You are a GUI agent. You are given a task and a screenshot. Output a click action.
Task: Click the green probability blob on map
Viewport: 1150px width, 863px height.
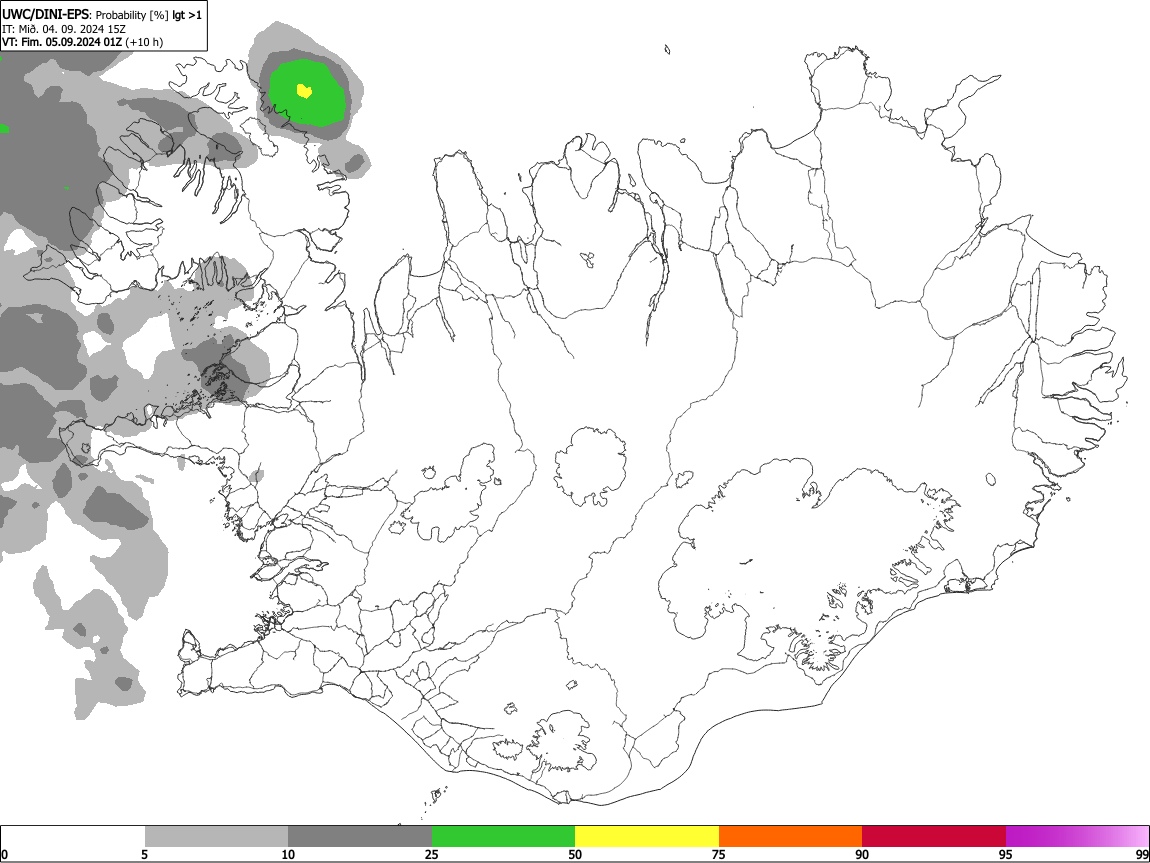(x=308, y=93)
